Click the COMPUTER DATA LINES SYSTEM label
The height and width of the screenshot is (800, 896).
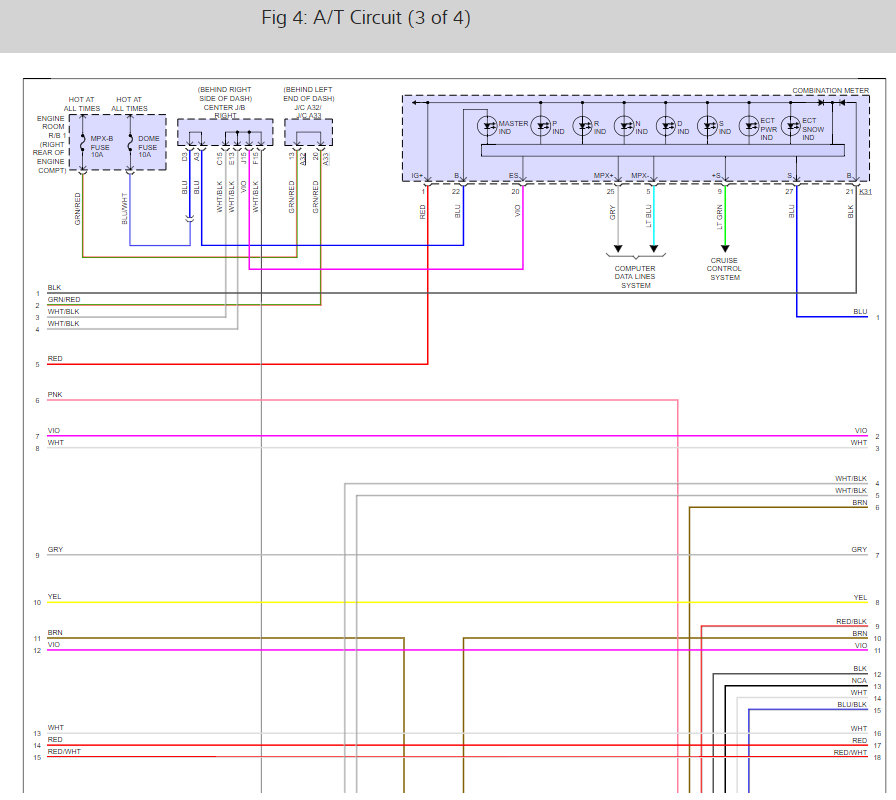(635, 277)
